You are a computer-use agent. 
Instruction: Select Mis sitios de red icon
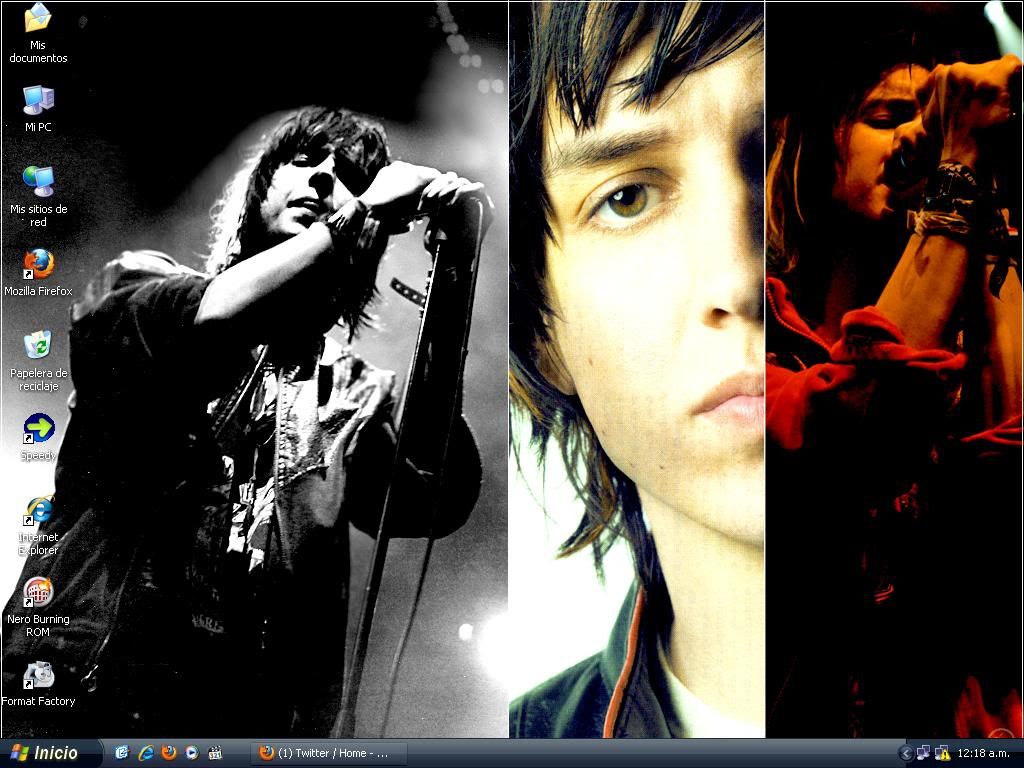click(38, 196)
